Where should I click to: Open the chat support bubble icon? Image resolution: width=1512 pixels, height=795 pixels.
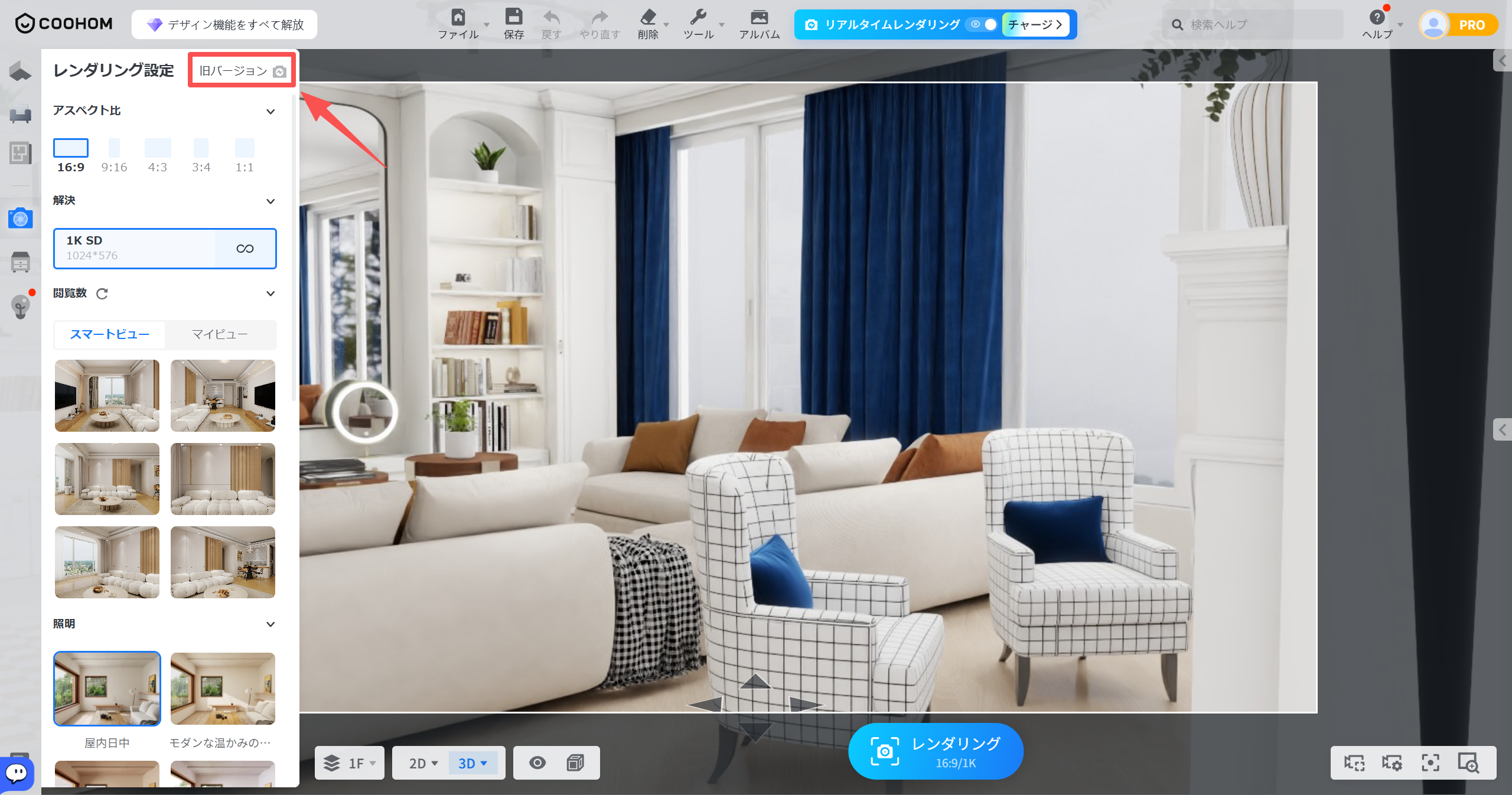[x=17, y=772]
